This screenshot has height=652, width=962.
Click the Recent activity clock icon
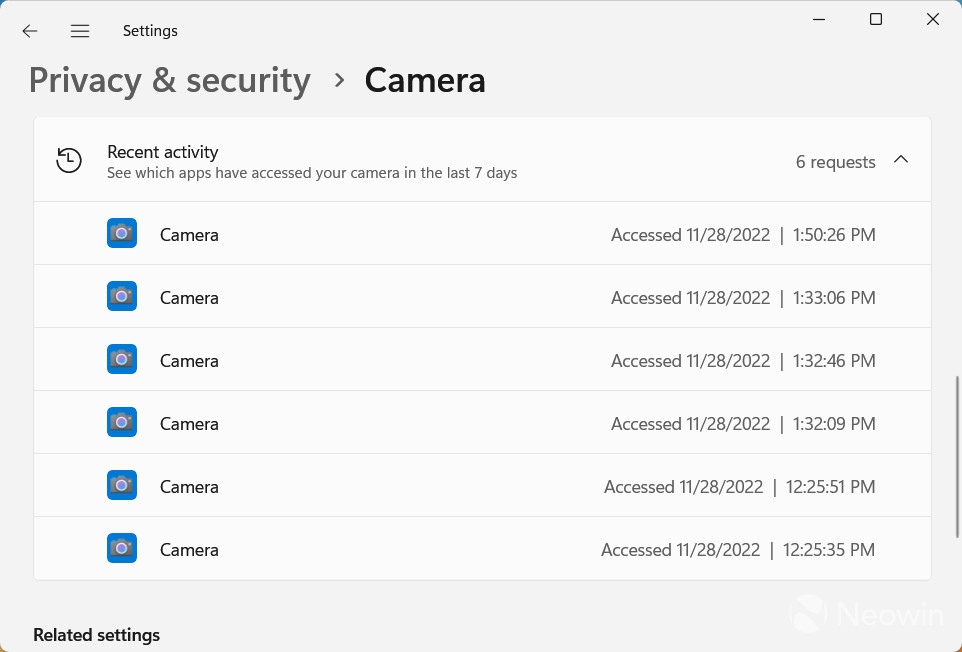click(69, 160)
